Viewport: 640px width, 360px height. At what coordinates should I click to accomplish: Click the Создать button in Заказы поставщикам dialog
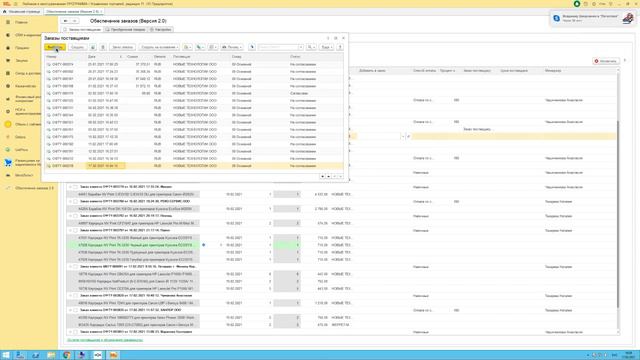tap(77, 47)
